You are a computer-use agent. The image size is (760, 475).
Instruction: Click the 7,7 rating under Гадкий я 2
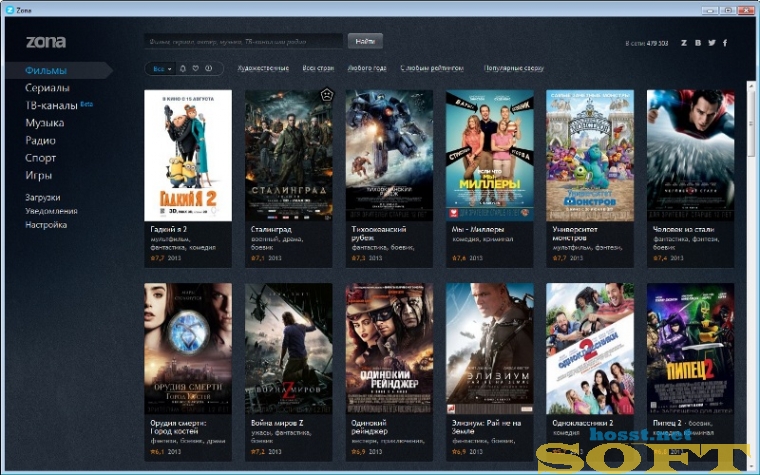coord(157,258)
